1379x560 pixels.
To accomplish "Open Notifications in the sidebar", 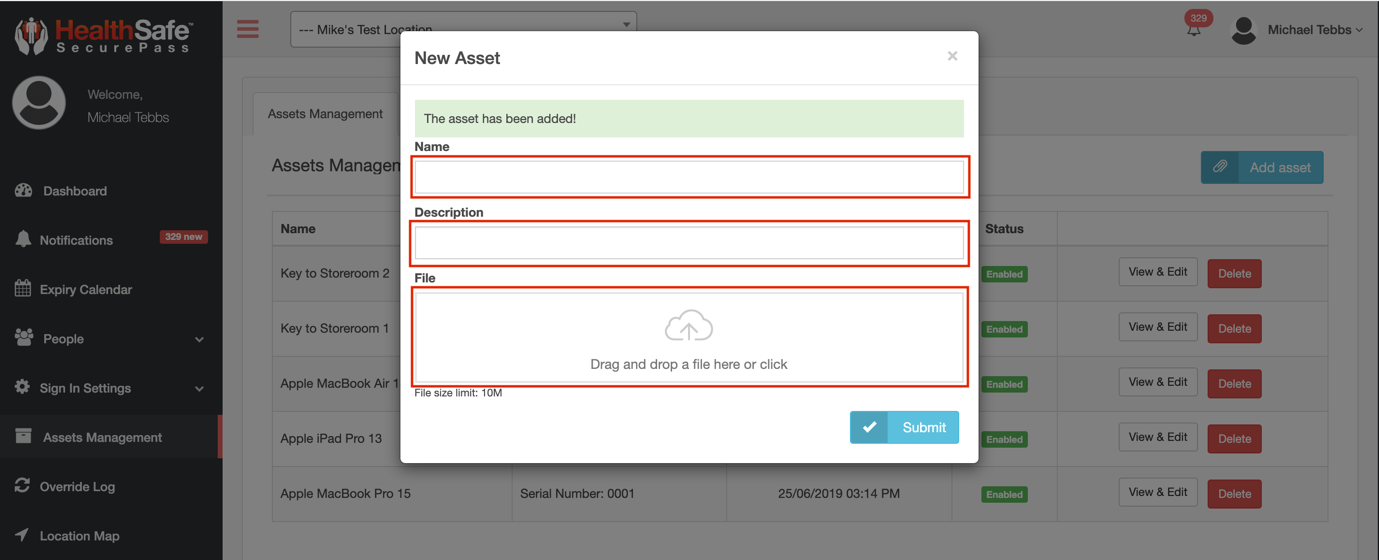I will pyautogui.click(x=76, y=240).
